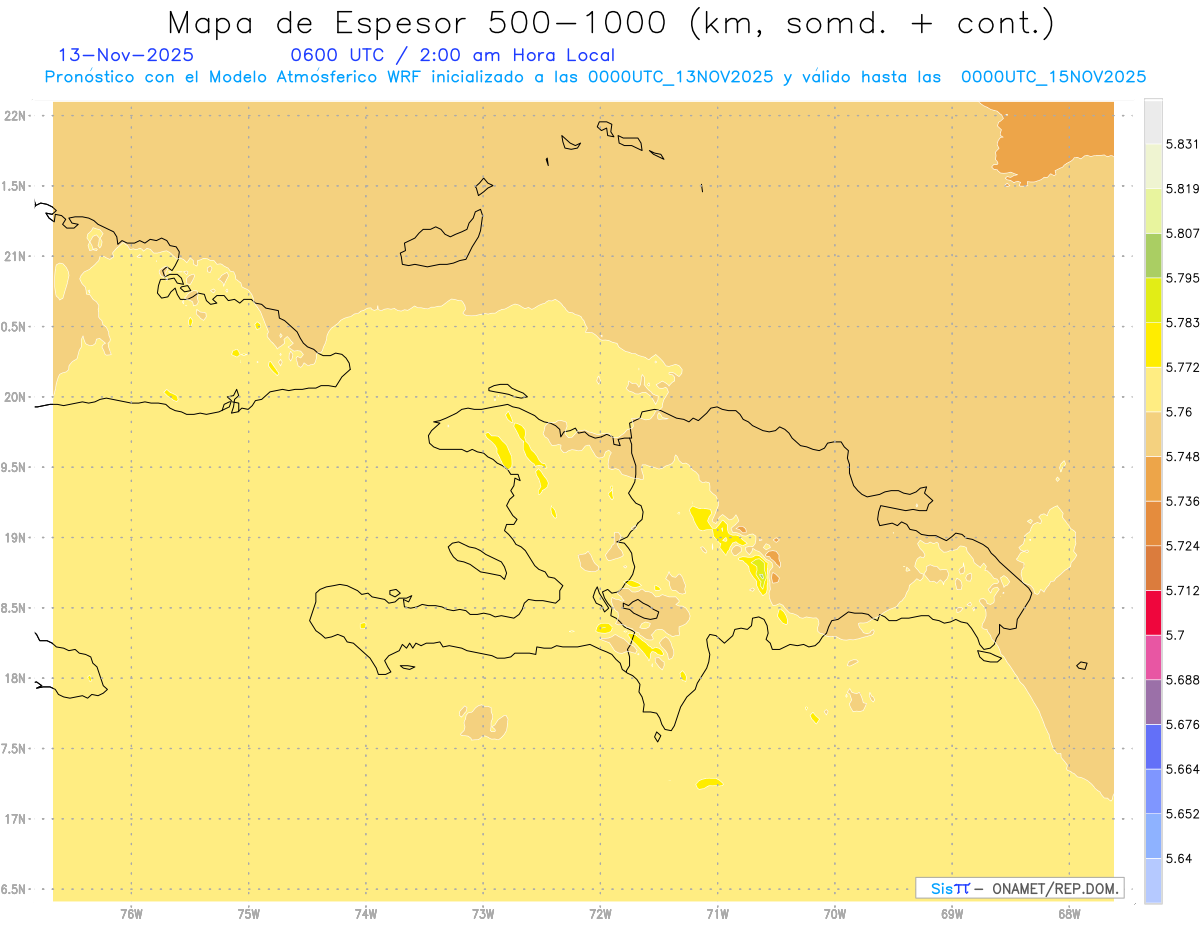Click the "8.5N" latitude label
The width and height of the screenshot is (1200, 927).
tap(15, 608)
